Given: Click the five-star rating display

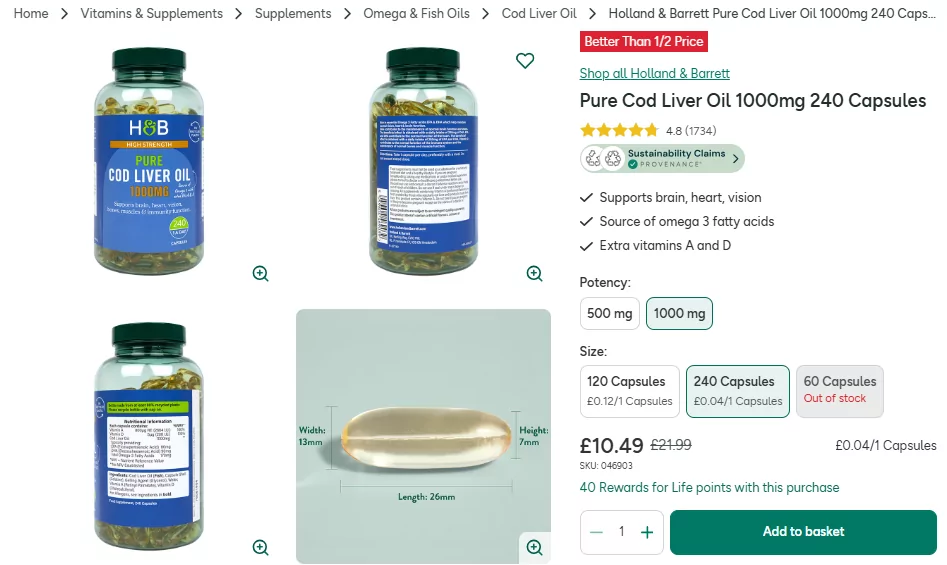Looking at the screenshot, I should pyautogui.click(x=619, y=130).
